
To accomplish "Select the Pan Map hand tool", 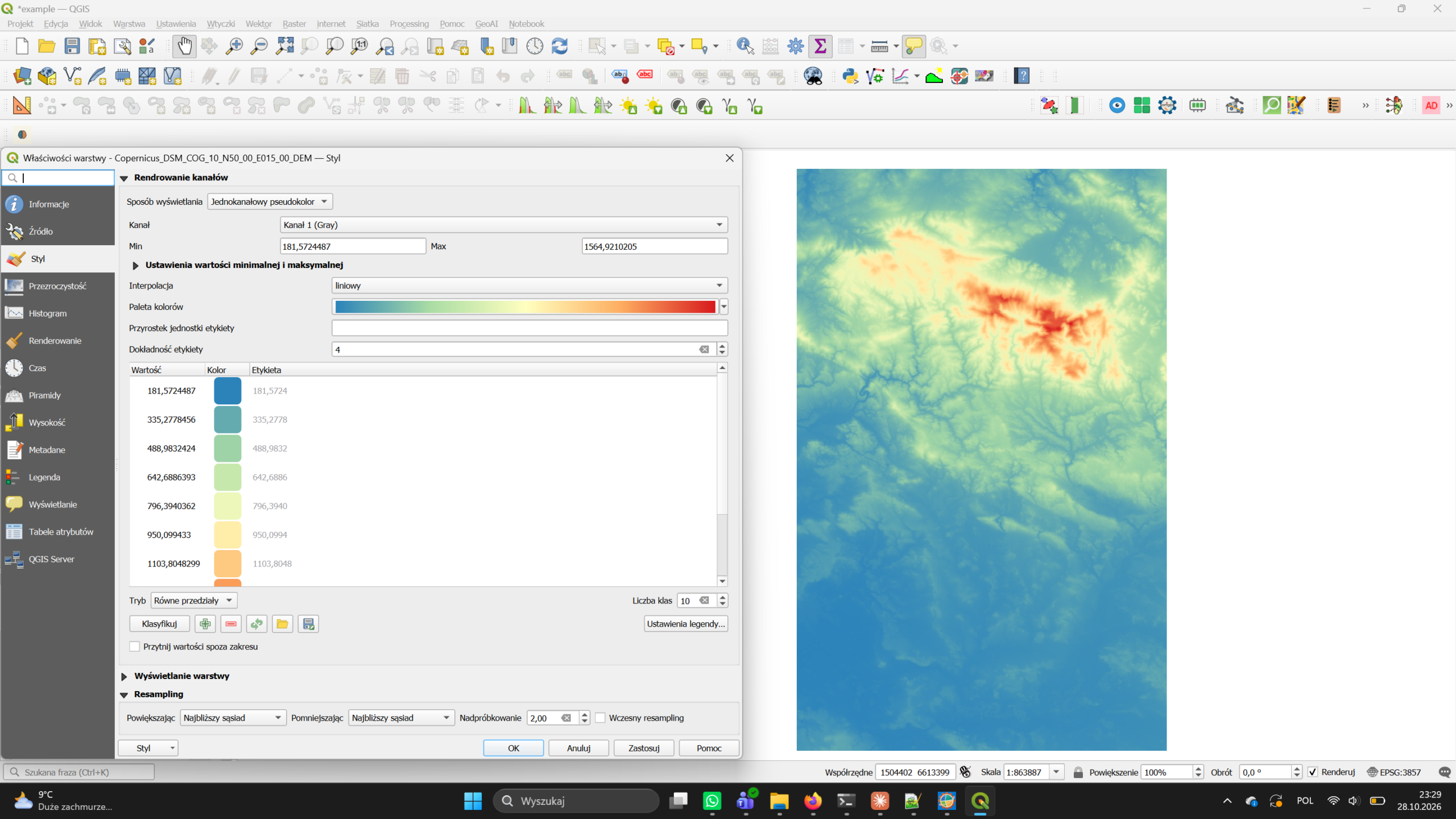I will click(x=184, y=46).
